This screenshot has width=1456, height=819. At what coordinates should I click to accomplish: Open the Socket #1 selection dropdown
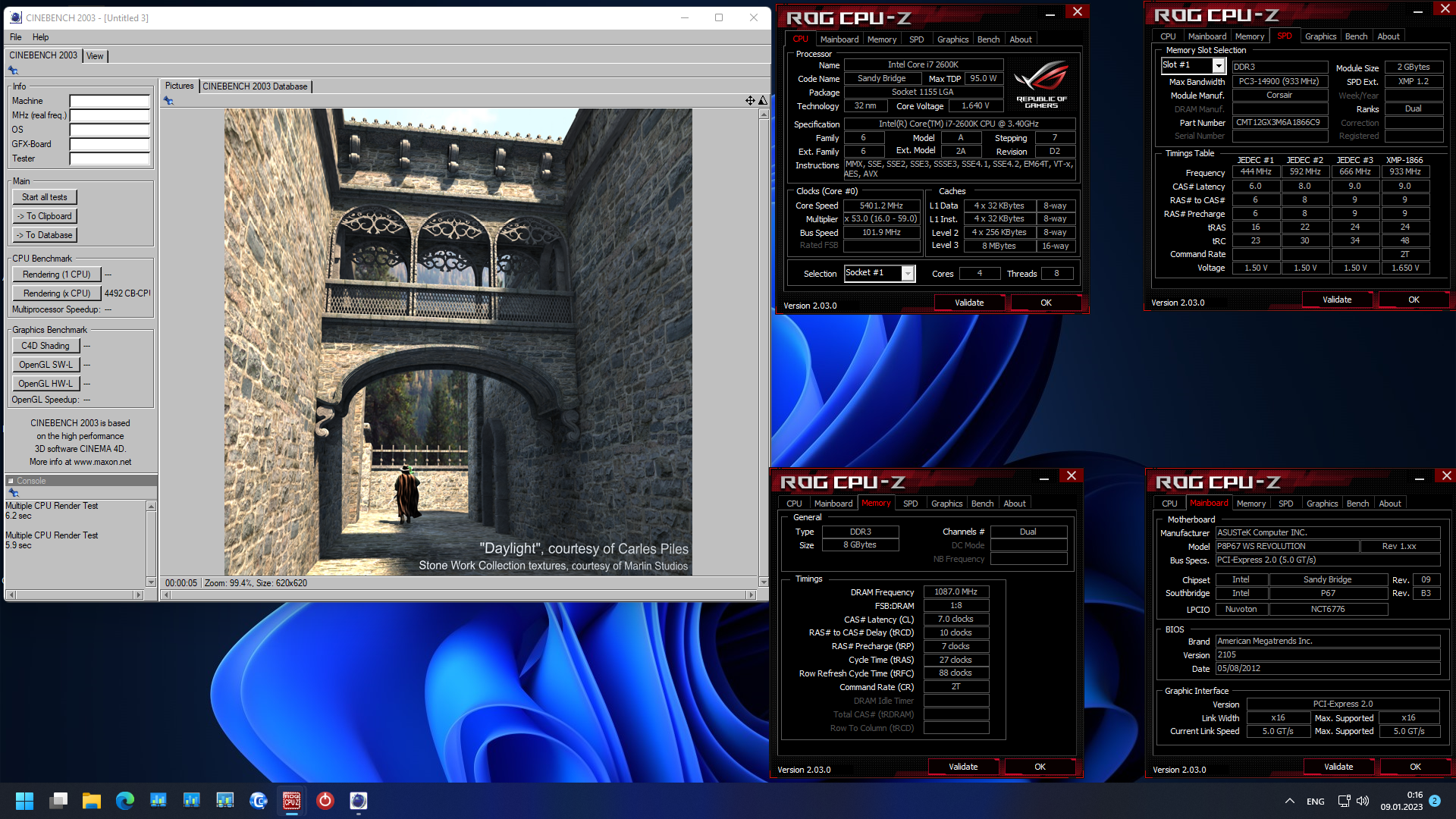908,274
